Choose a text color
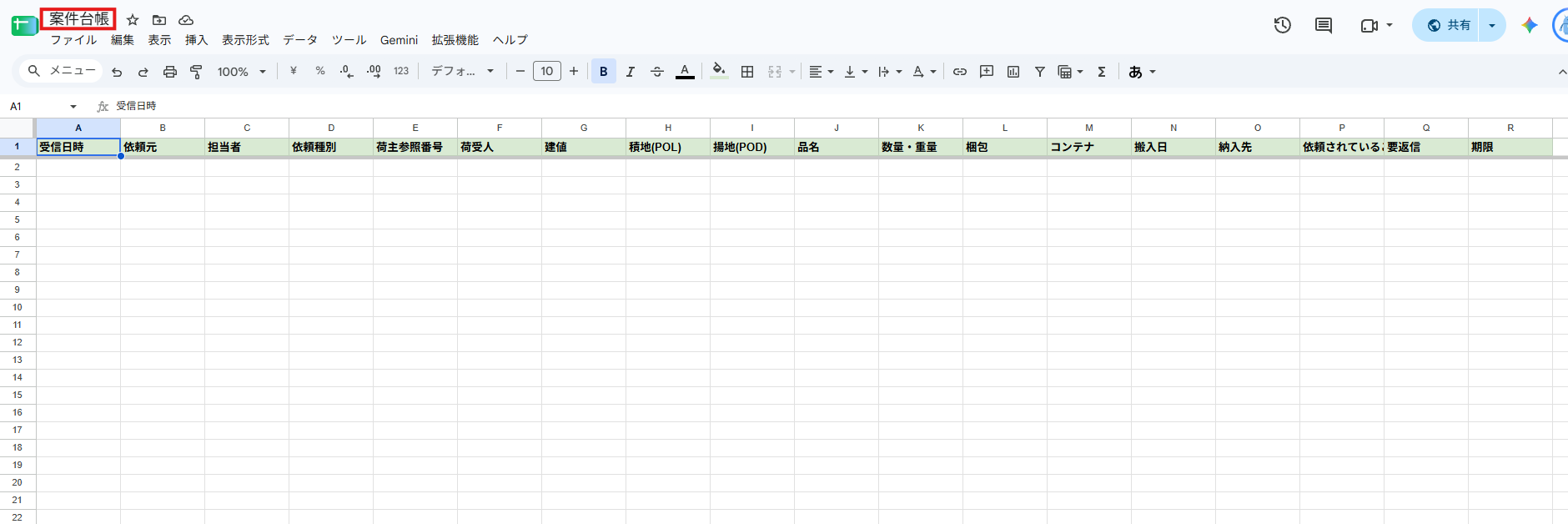1568x524 pixels. point(685,72)
